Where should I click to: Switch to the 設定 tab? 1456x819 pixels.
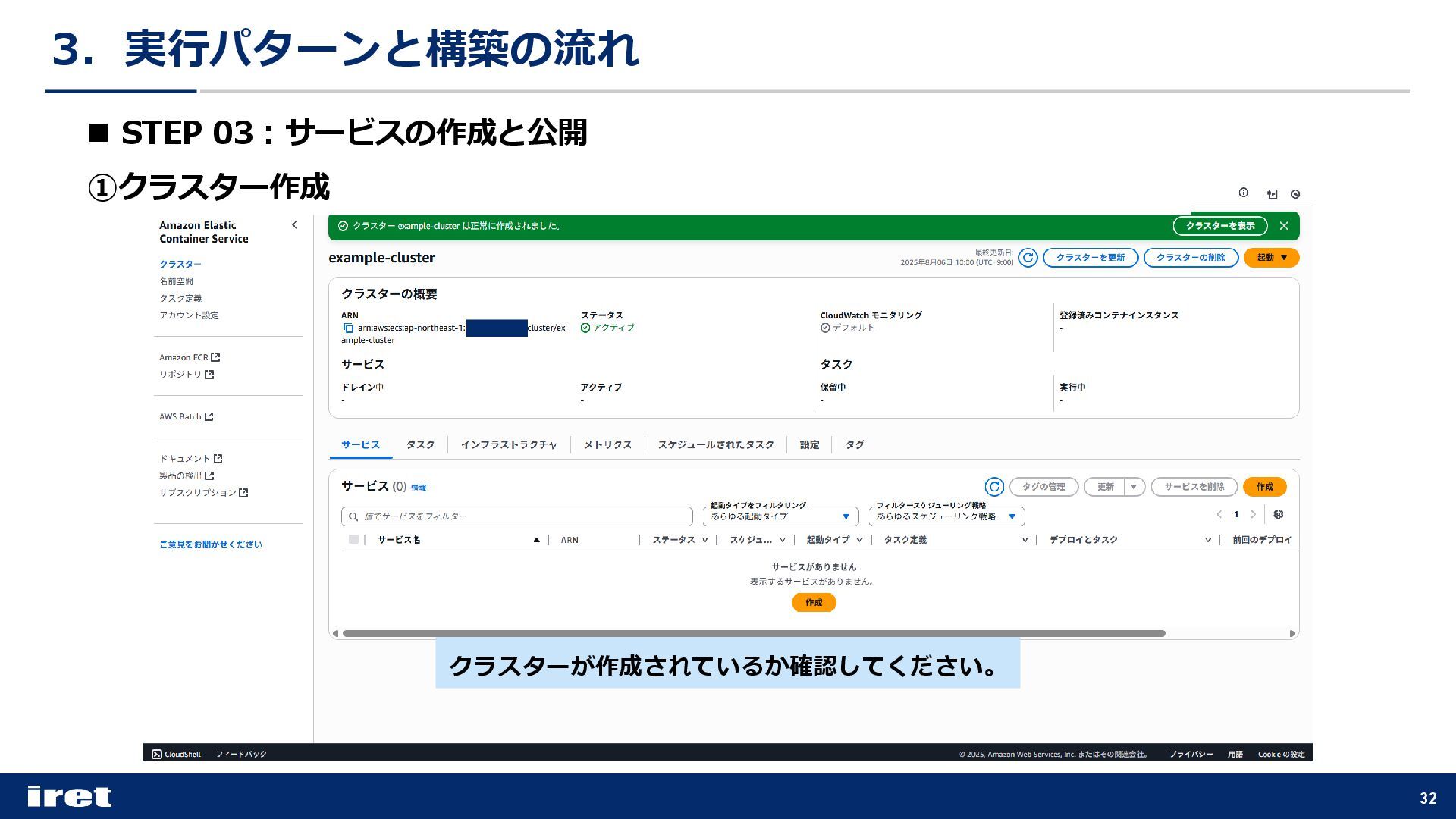point(809,445)
